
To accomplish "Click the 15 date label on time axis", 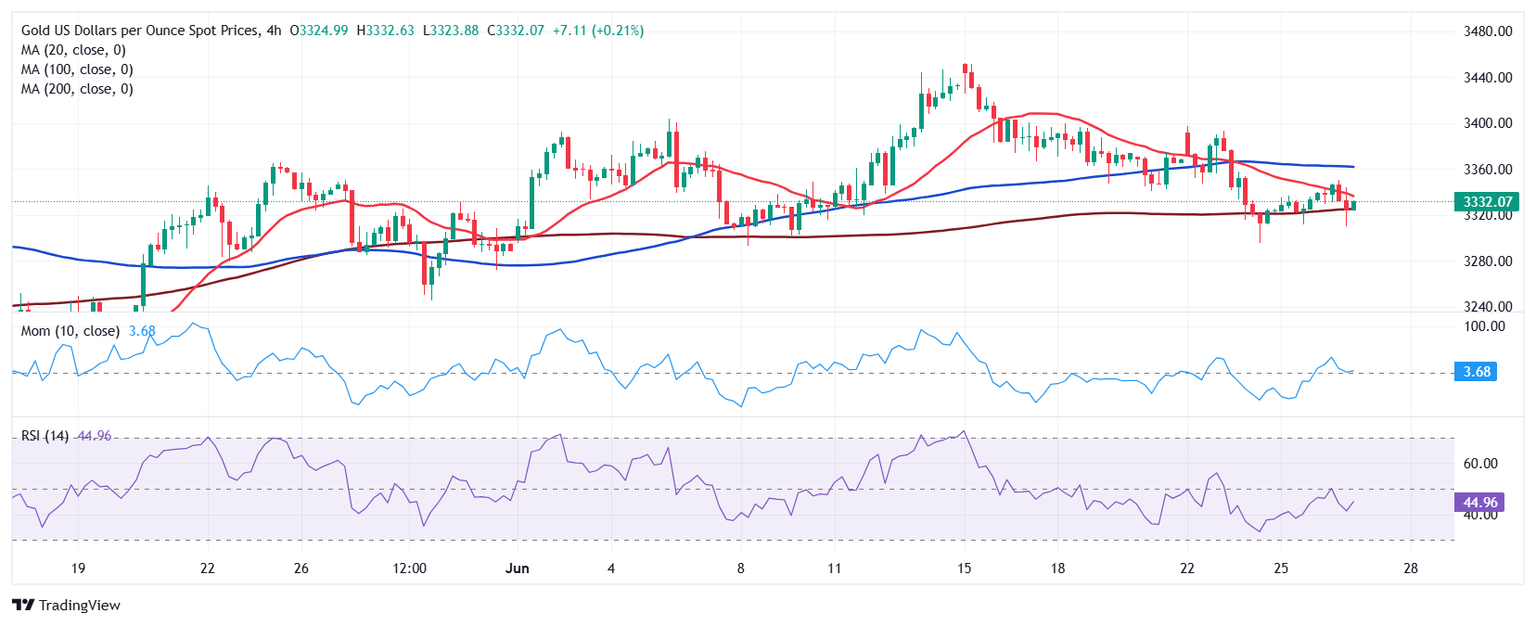I will coord(963,568).
